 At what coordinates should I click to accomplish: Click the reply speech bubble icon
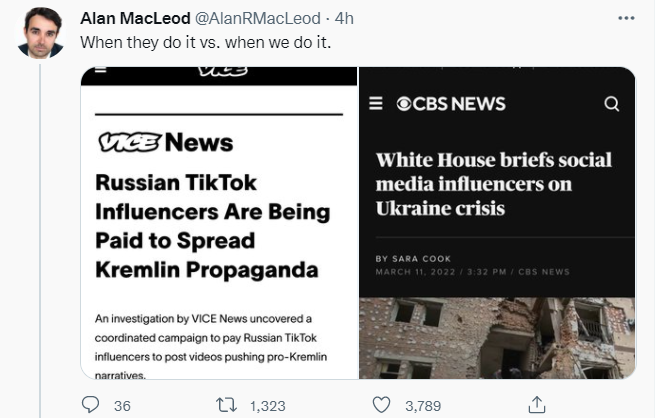point(92,405)
